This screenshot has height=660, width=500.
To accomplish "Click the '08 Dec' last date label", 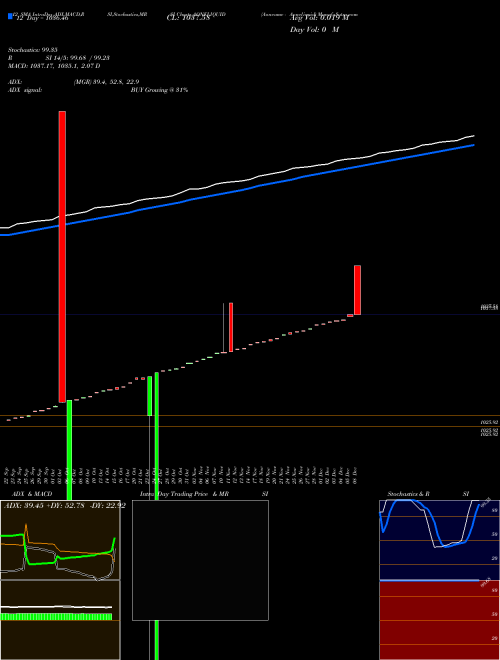I will [x=354, y=476].
